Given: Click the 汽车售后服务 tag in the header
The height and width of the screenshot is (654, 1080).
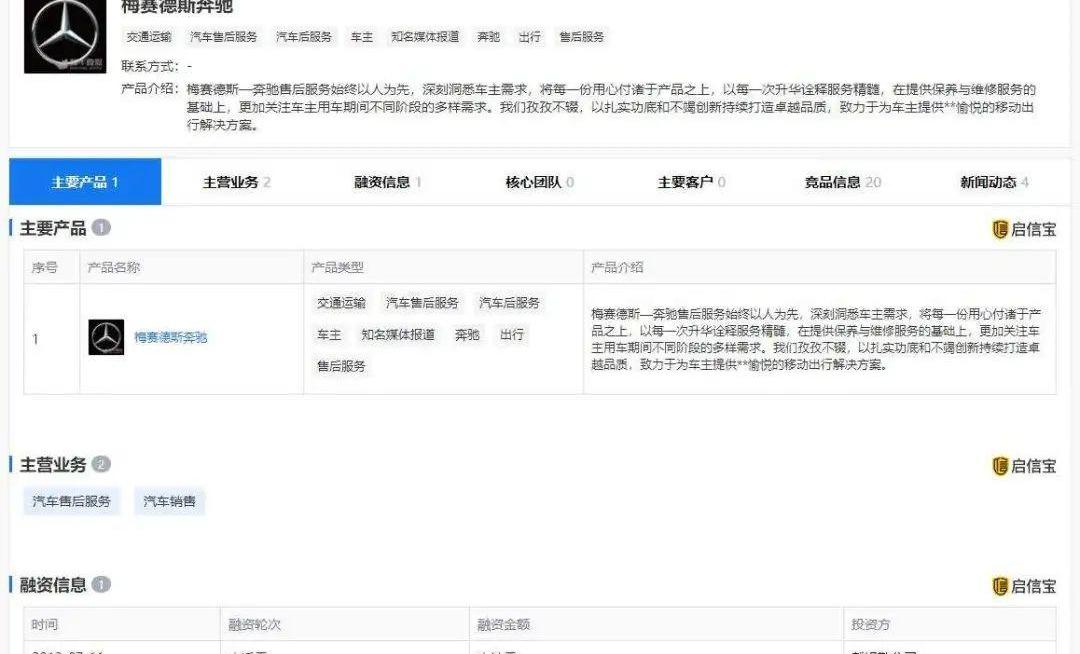Looking at the screenshot, I should coord(224,36).
